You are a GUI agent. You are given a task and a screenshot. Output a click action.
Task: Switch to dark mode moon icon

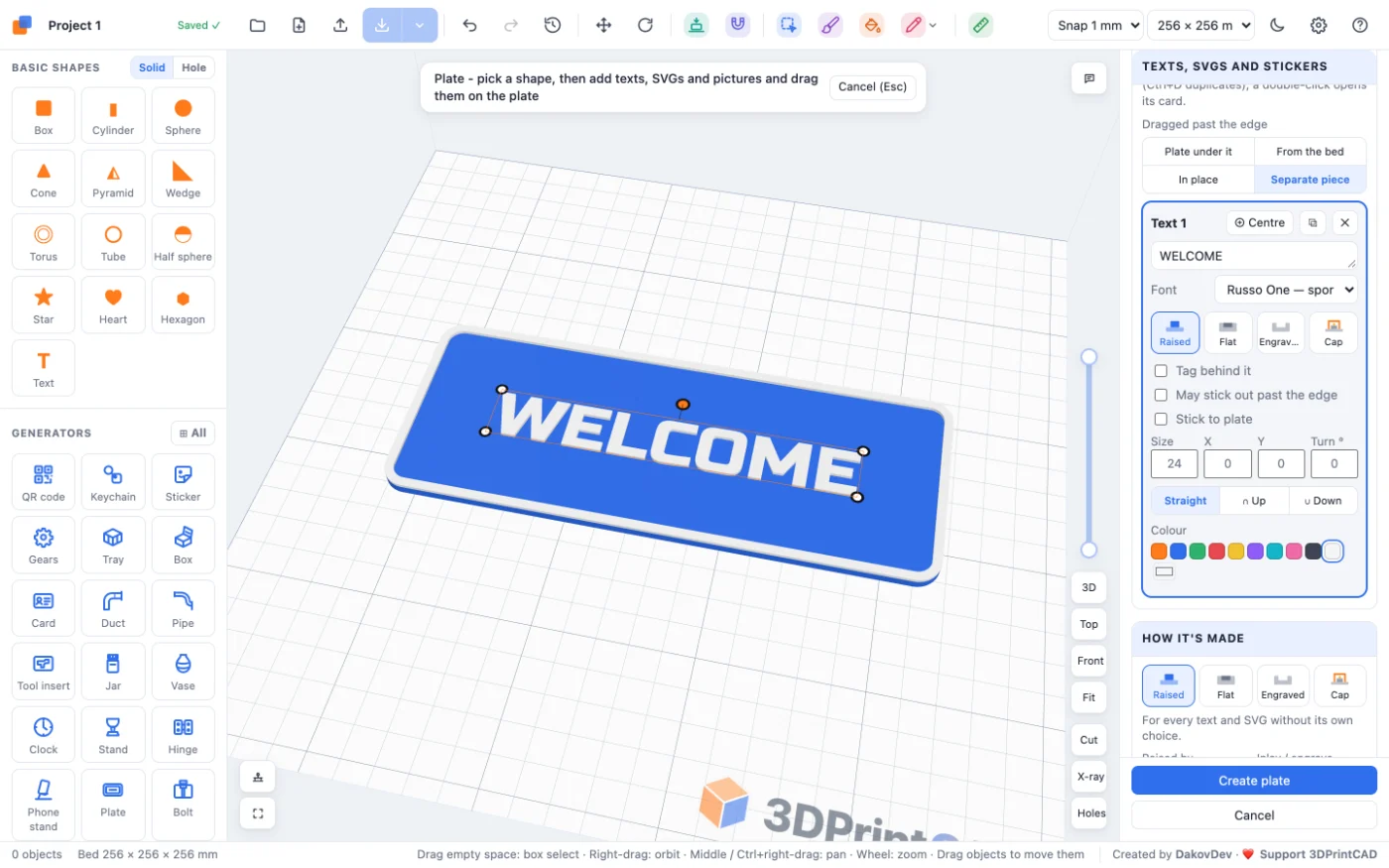coord(1277,26)
